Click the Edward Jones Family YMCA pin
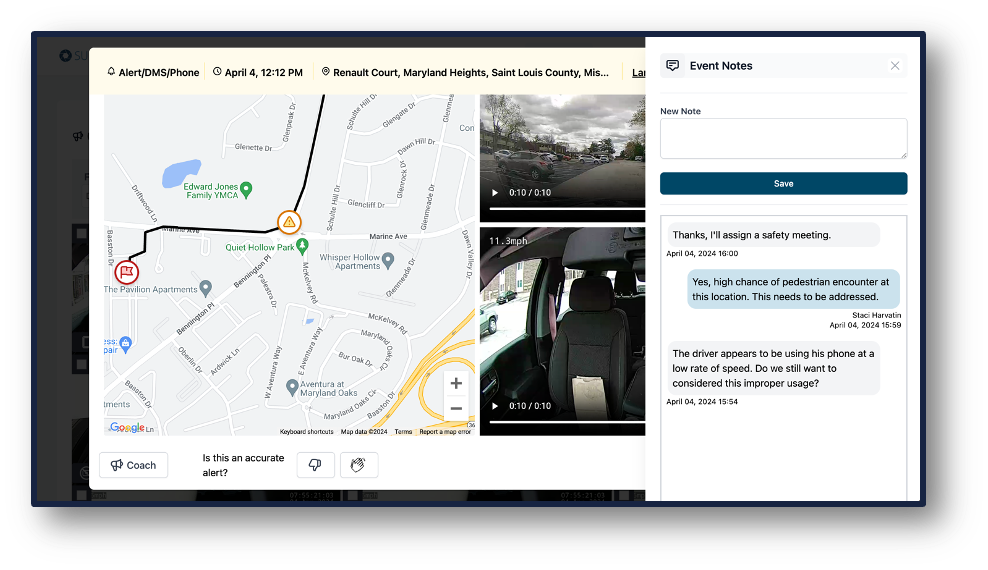This screenshot has height=570, width=988. point(246,189)
